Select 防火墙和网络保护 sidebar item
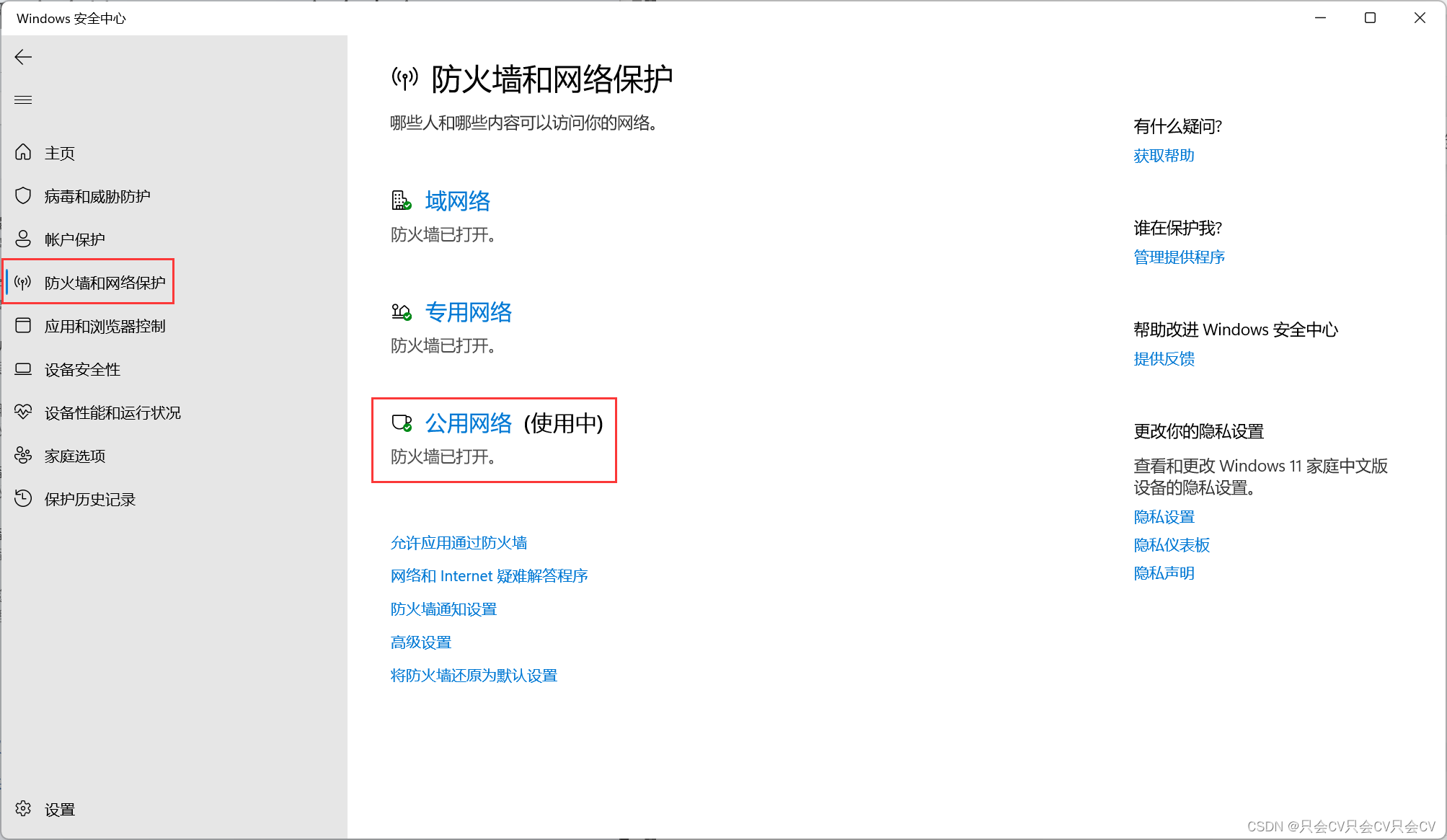1447x840 pixels. point(105,283)
